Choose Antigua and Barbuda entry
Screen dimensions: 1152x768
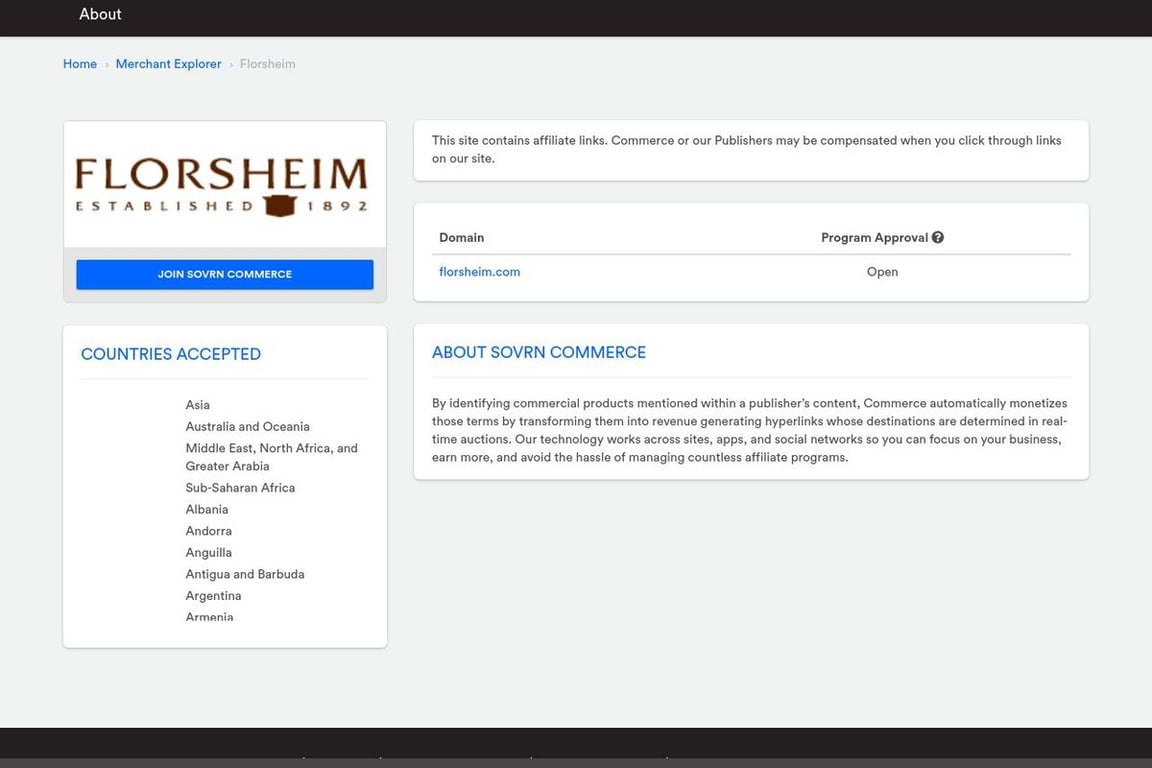pos(244,575)
